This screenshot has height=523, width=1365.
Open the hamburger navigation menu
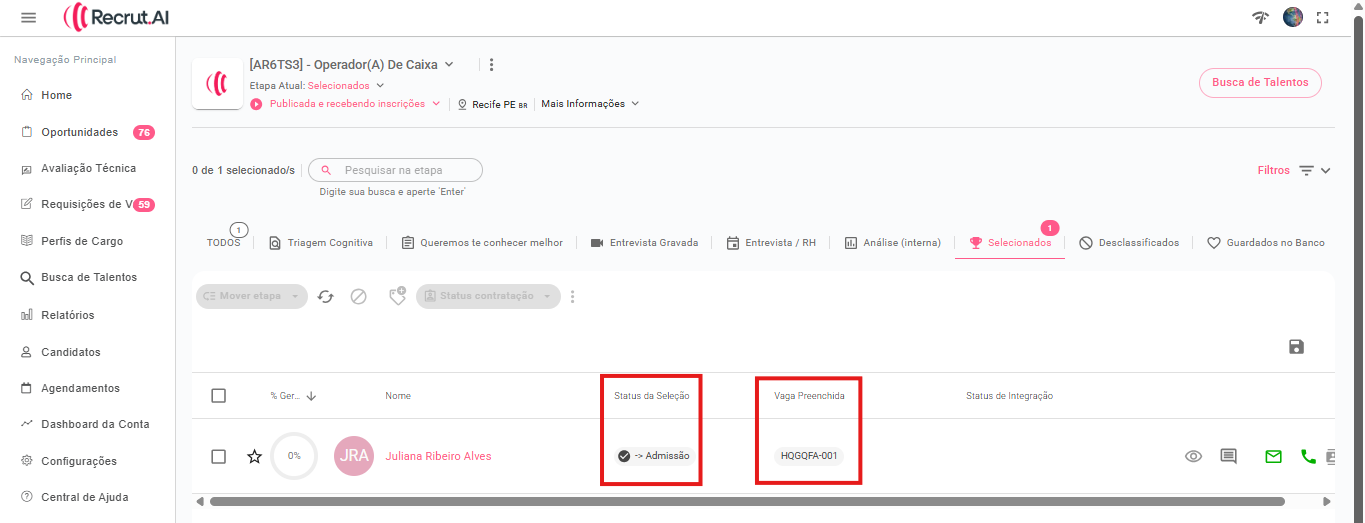pyautogui.click(x=28, y=18)
